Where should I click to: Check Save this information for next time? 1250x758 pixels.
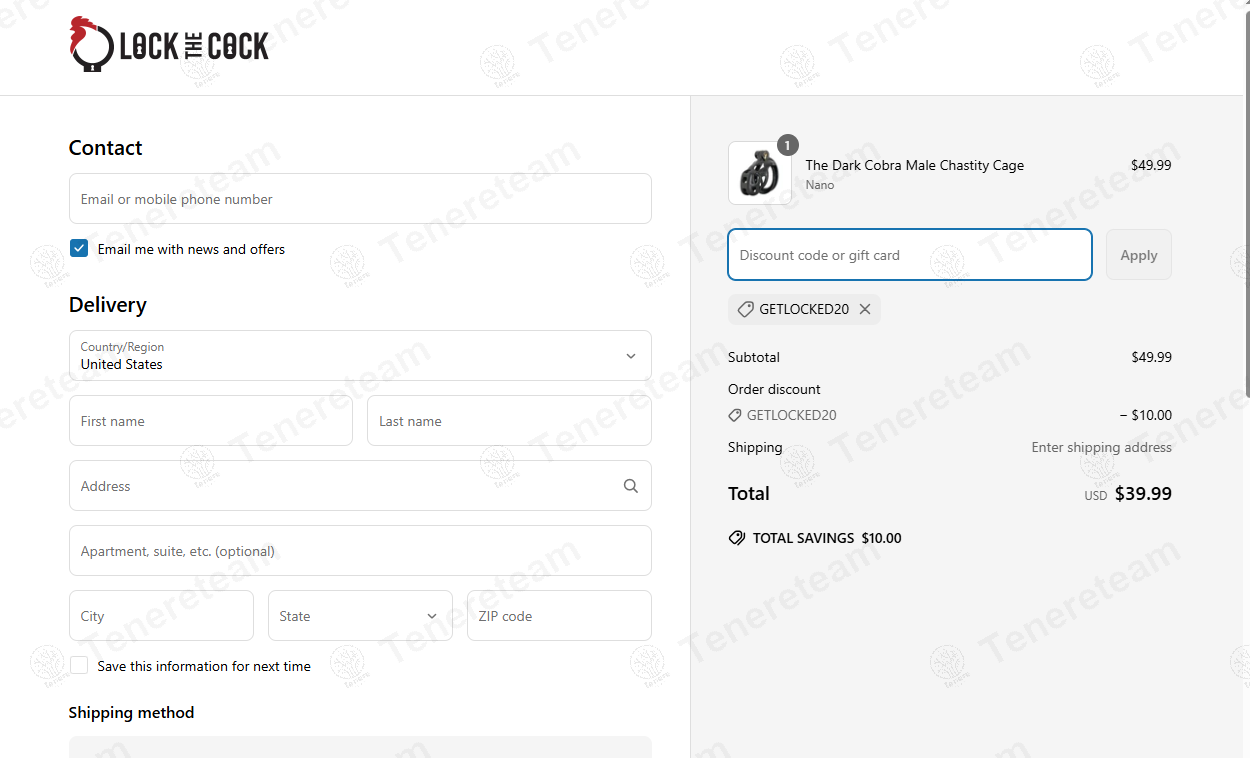click(79, 665)
